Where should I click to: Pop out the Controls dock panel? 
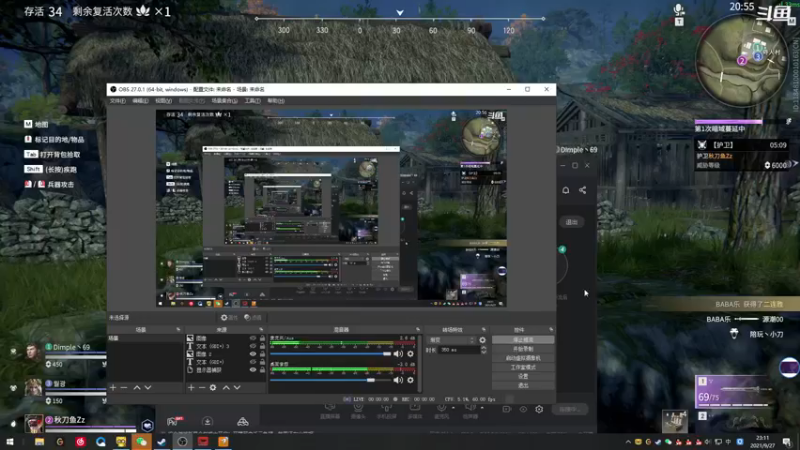point(551,330)
